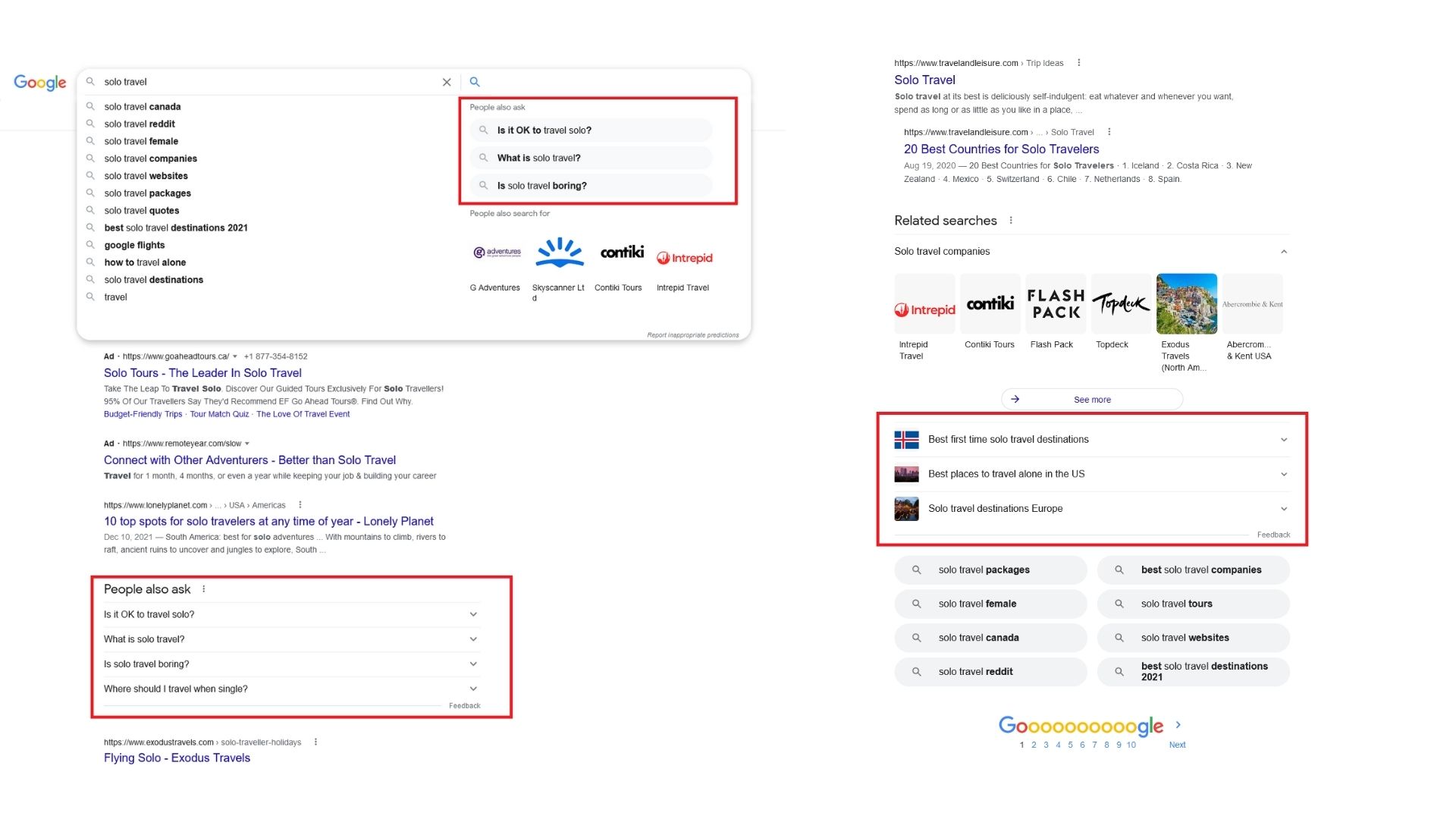1456x819 pixels.
Task: Click 'Is solo travel boring?' suggestion pill
Action: pos(591,186)
